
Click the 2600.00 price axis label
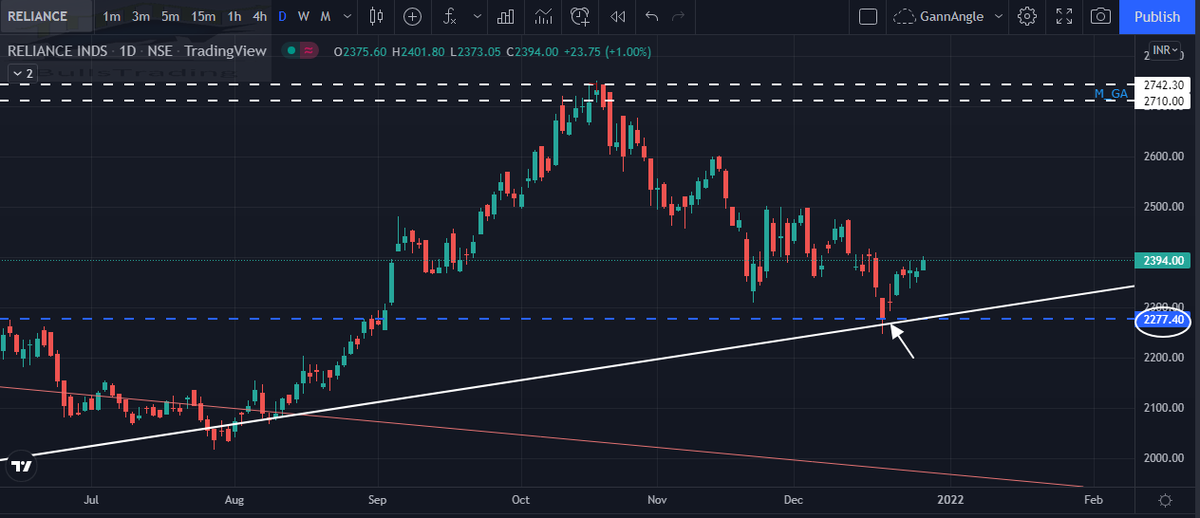(x=1165, y=157)
